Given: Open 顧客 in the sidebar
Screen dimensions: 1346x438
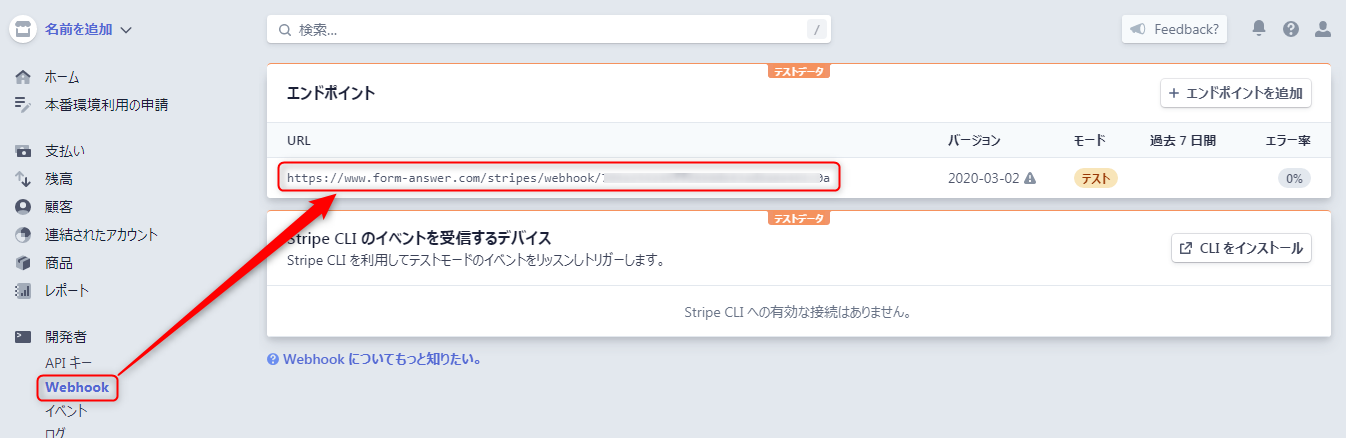Looking at the screenshot, I should [x=58, y=207].
